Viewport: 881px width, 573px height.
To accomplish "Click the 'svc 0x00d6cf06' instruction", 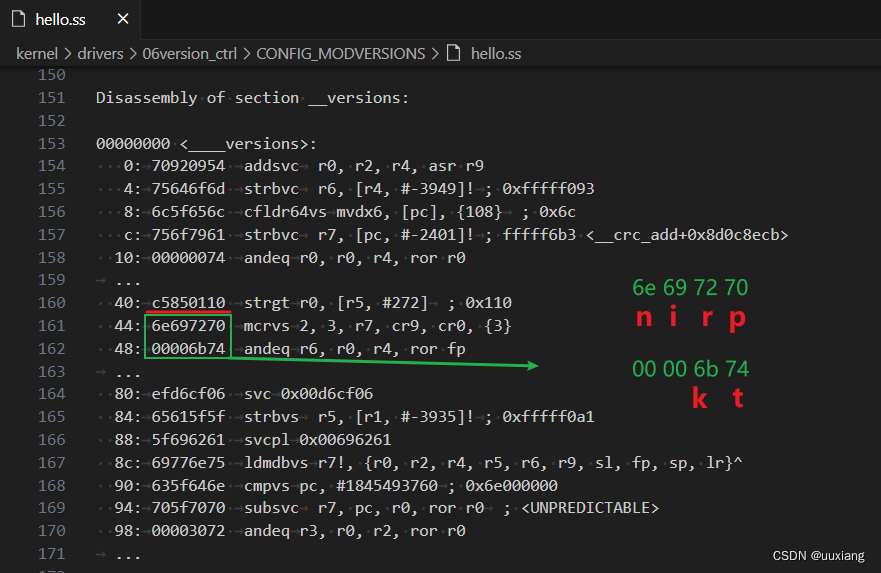I will pos(308,394).
